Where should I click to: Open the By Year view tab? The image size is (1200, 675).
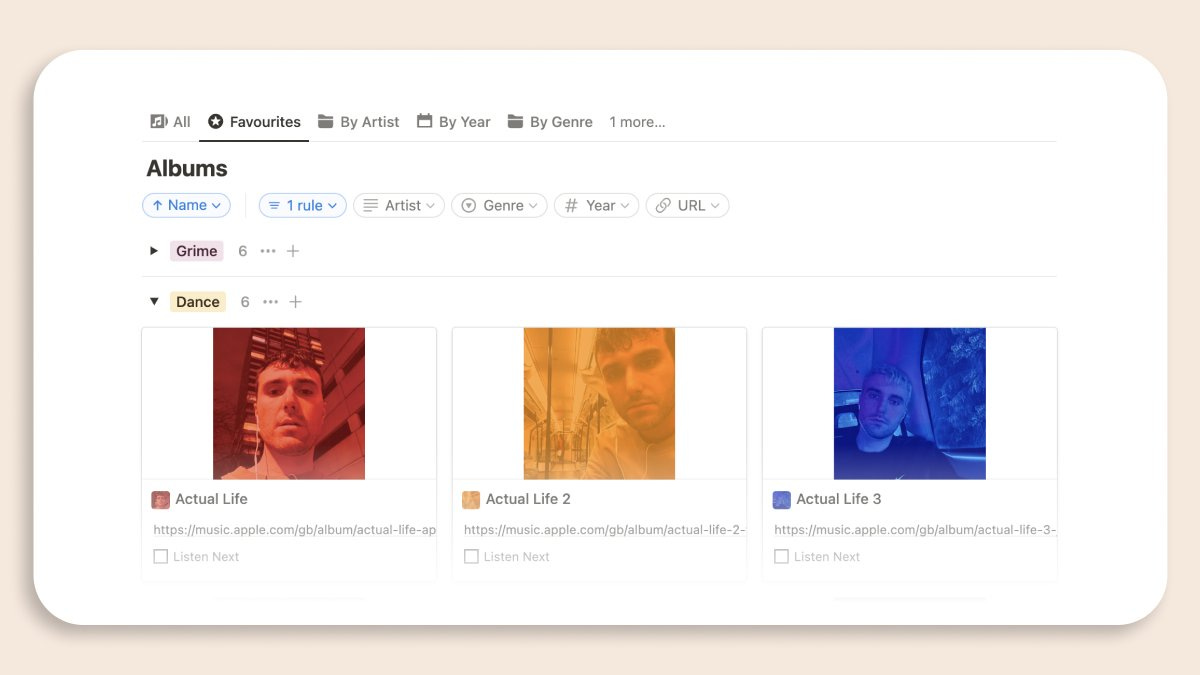coord(453,122)
